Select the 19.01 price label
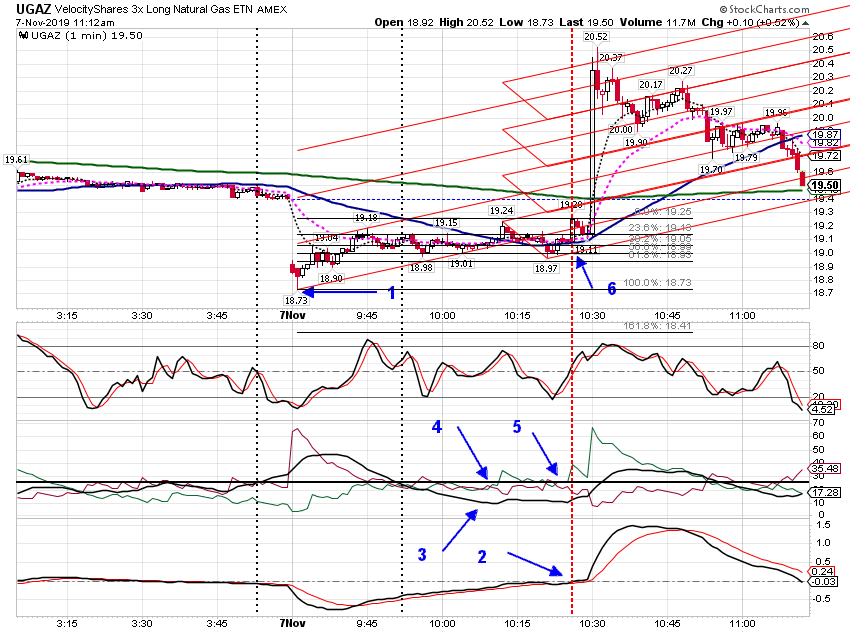The height and width of the screenshot is (633, 850). point(461,264)
